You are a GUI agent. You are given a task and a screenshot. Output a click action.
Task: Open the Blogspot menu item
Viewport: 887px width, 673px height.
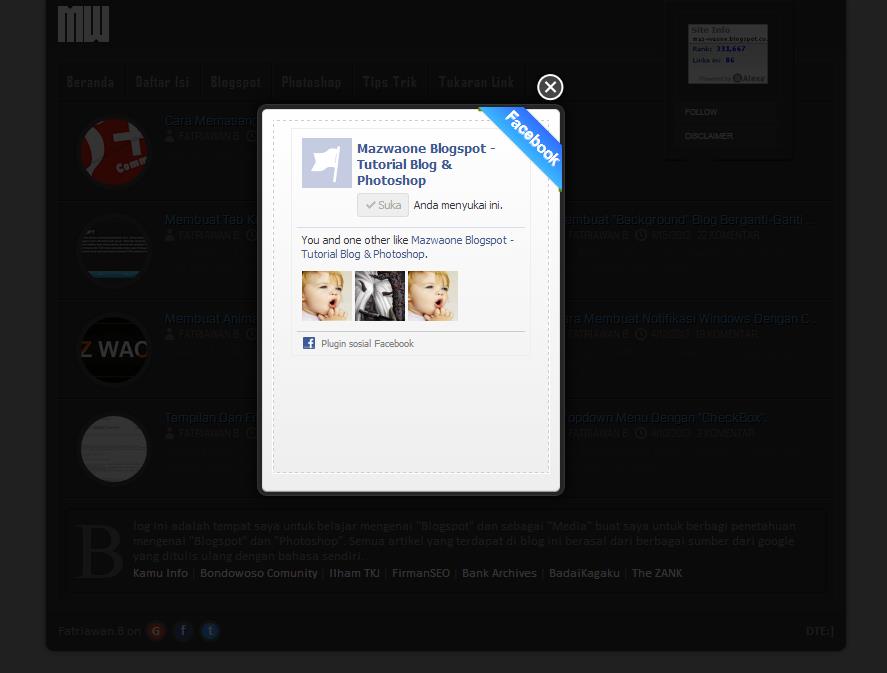click(235, 82)
